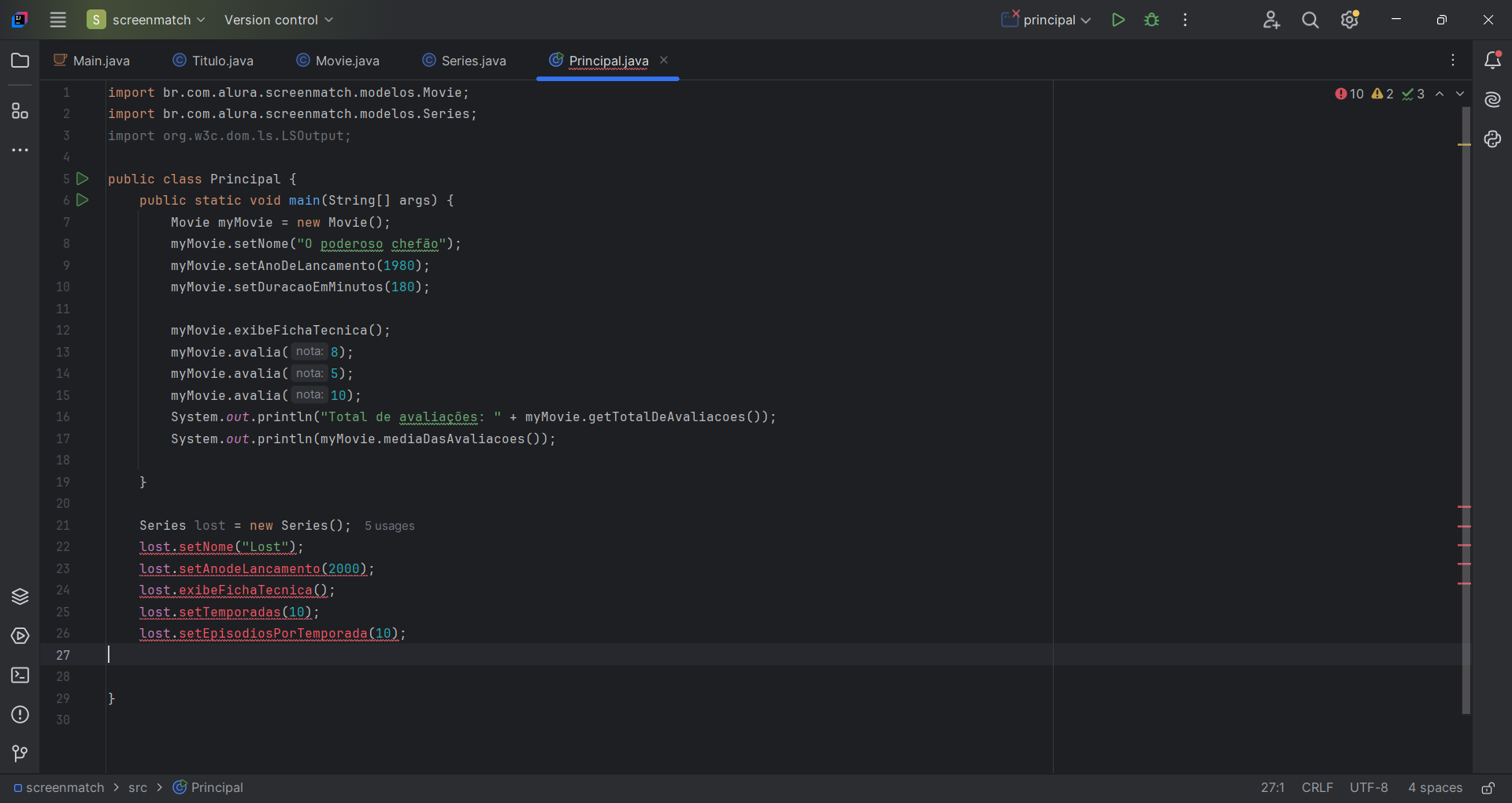Open the Project tool window folder icon

[20, 61]
